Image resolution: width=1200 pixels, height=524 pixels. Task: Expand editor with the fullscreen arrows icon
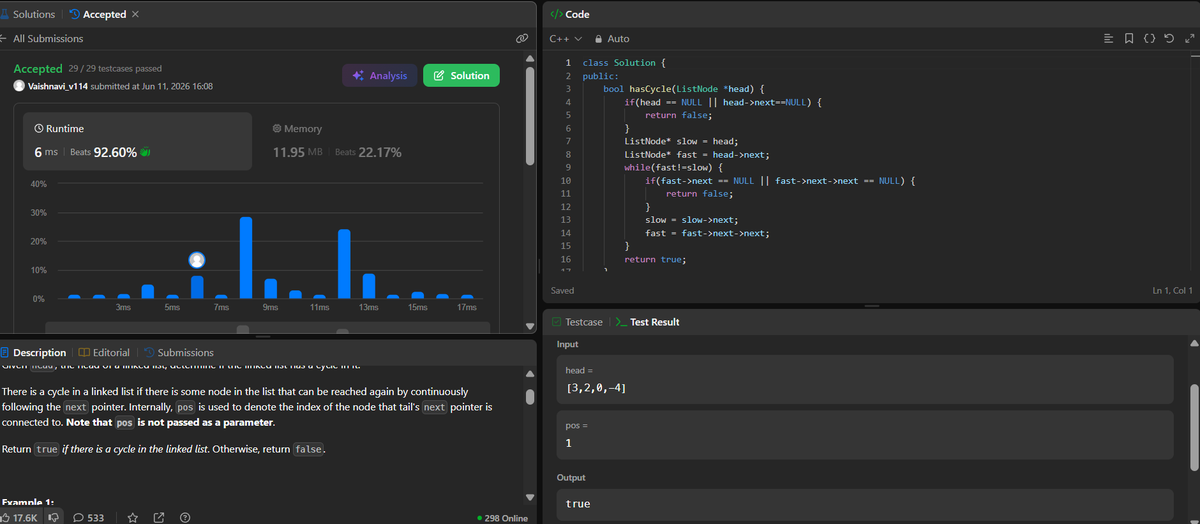click(x=1188, y=39)
